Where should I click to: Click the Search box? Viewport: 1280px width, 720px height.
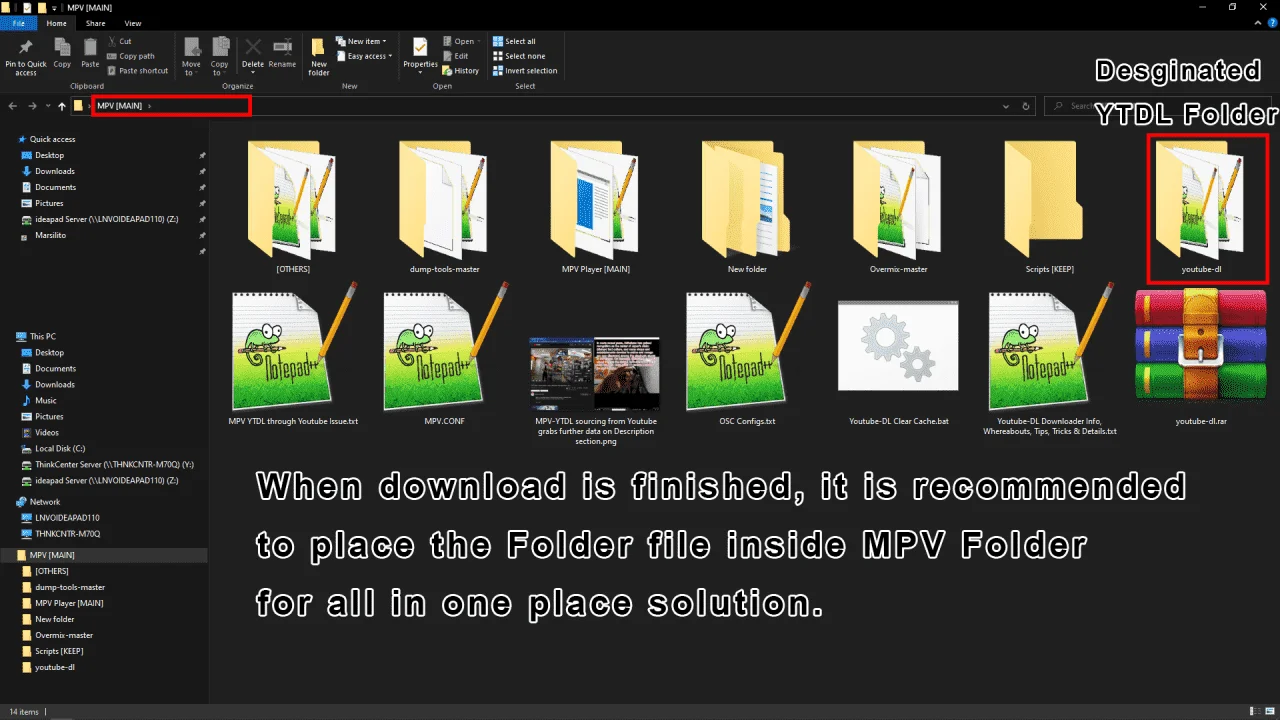[1160, 106]
